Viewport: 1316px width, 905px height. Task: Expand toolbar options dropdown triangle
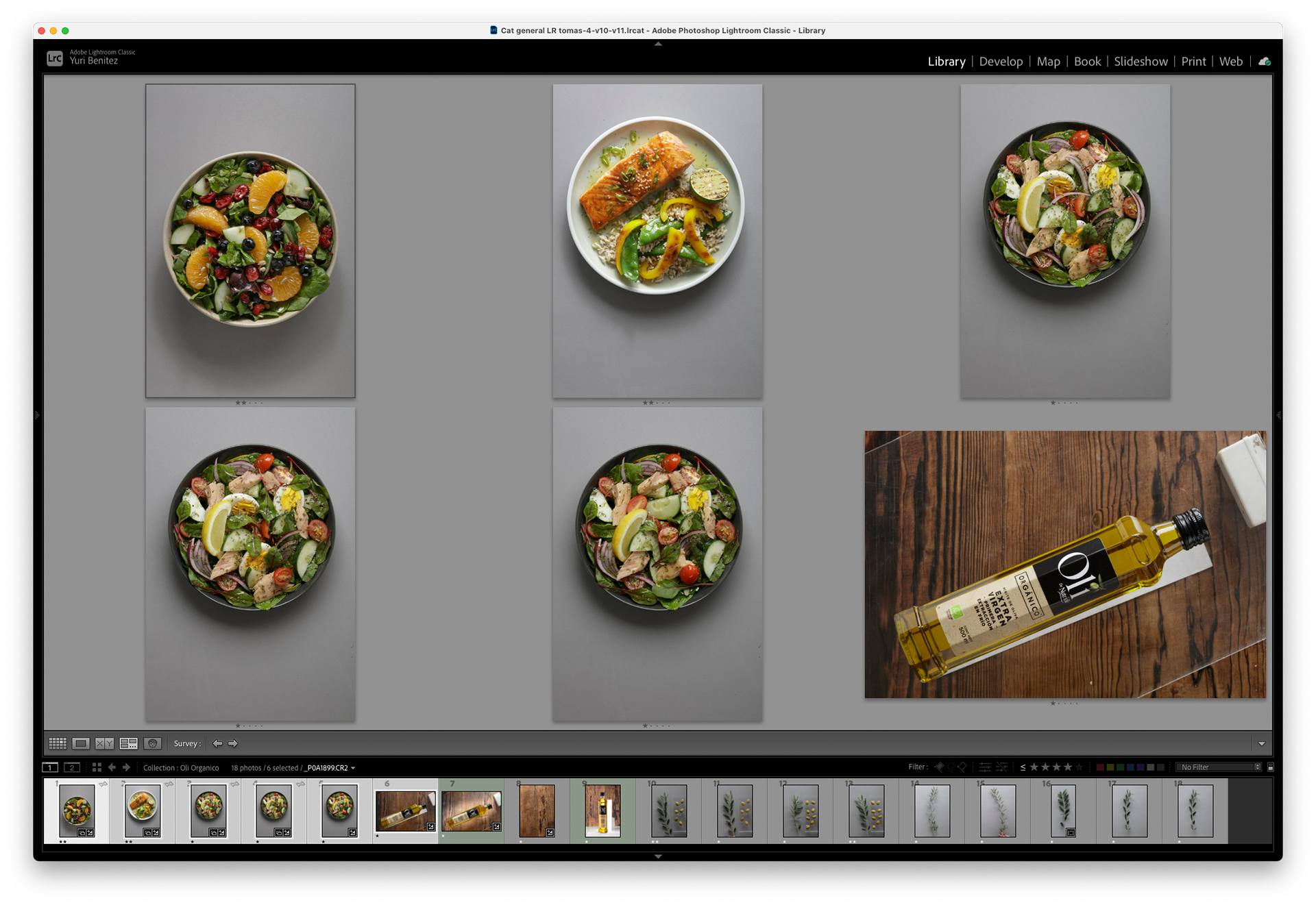tap(1261, 744)
